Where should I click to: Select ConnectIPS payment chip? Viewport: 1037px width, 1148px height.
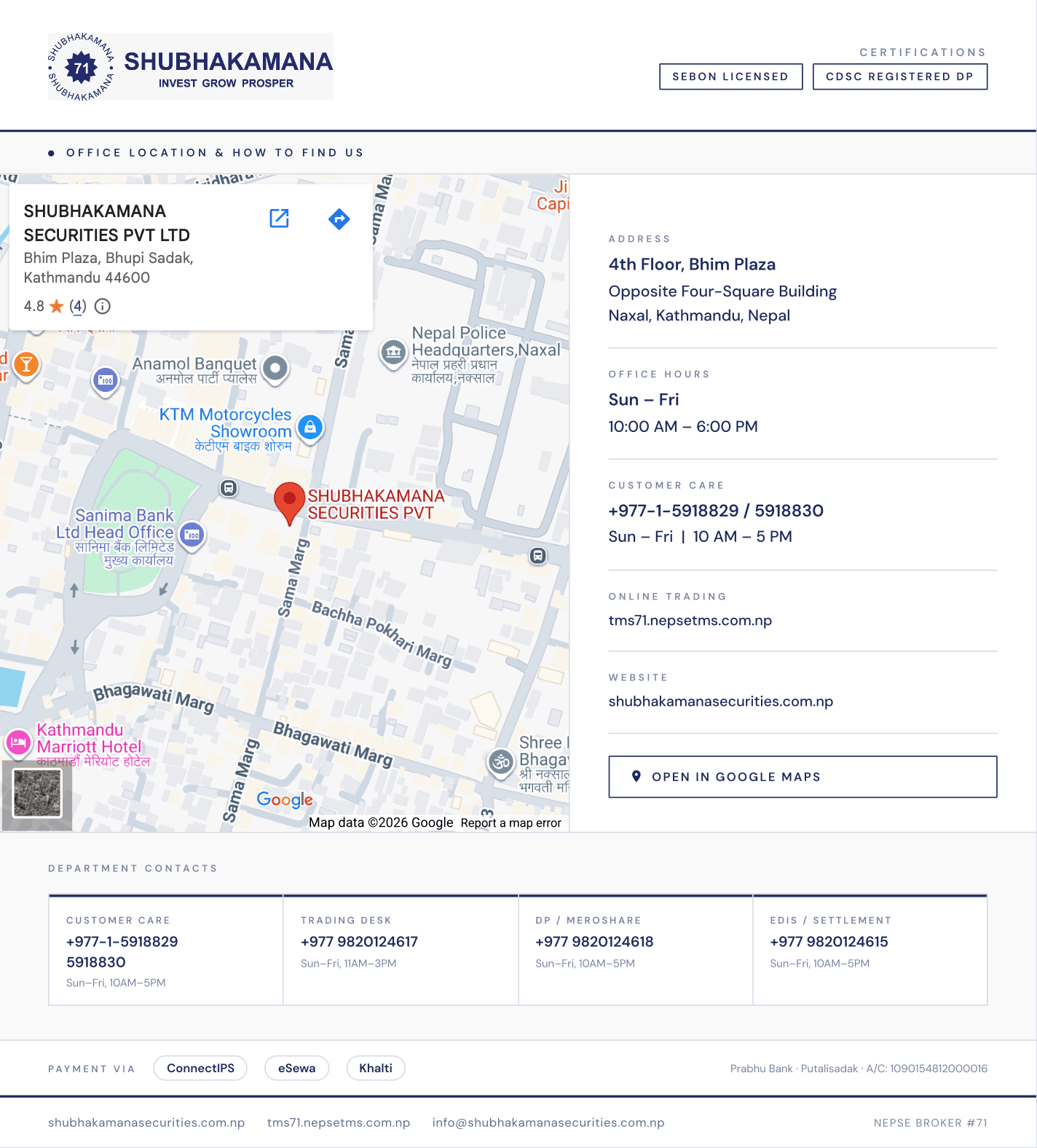pos(200,1068)
